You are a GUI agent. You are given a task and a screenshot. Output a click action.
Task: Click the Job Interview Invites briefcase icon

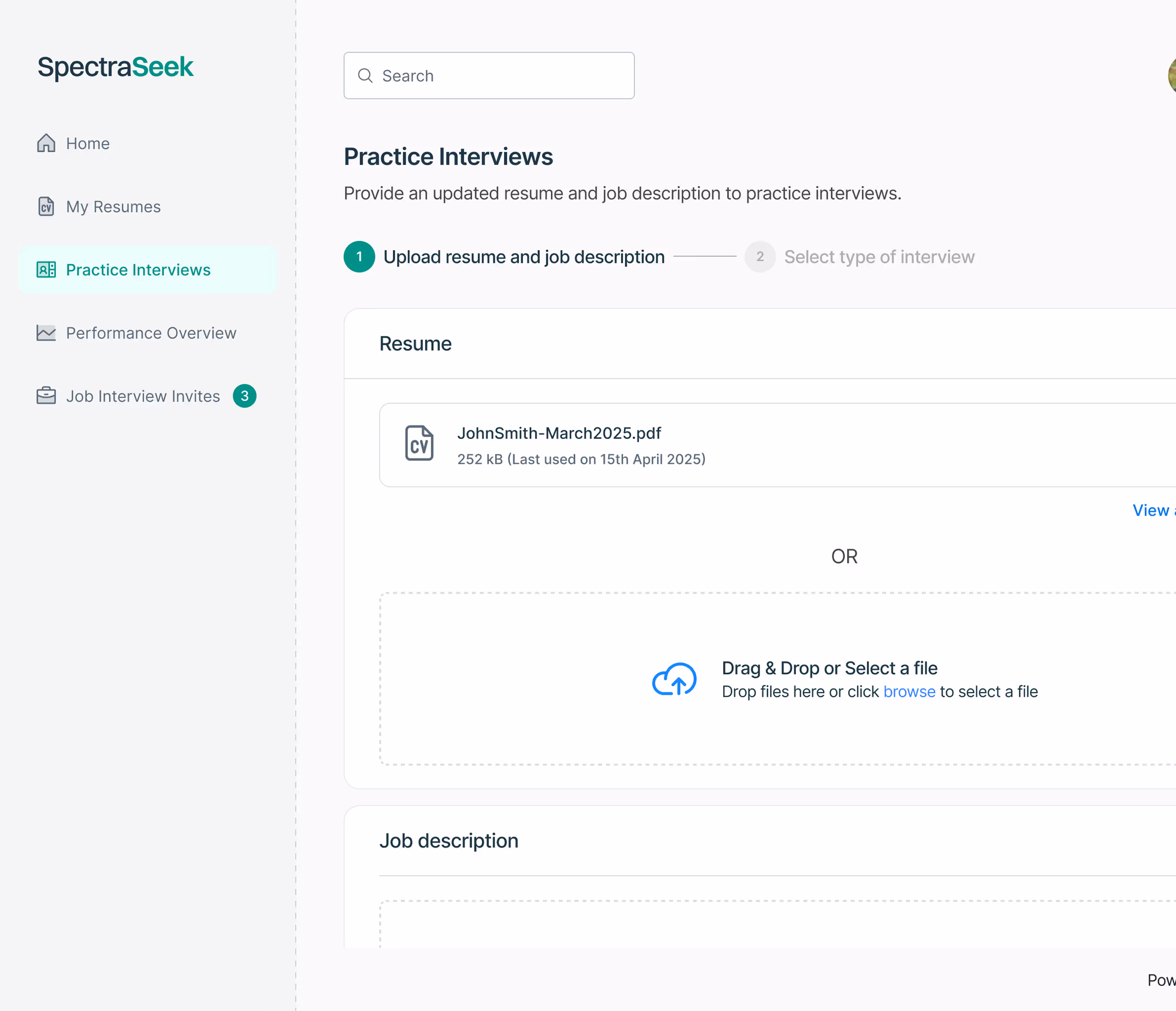pyautogui.click(x=46, y=396)
